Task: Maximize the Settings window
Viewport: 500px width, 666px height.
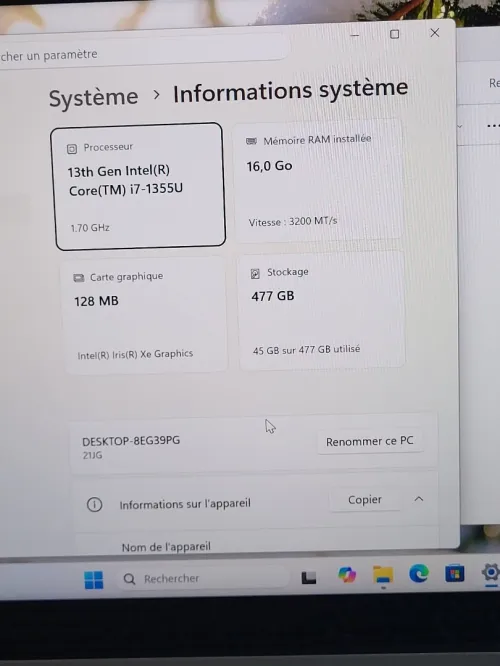Action: pyautogui.click(x=395, y=34)
